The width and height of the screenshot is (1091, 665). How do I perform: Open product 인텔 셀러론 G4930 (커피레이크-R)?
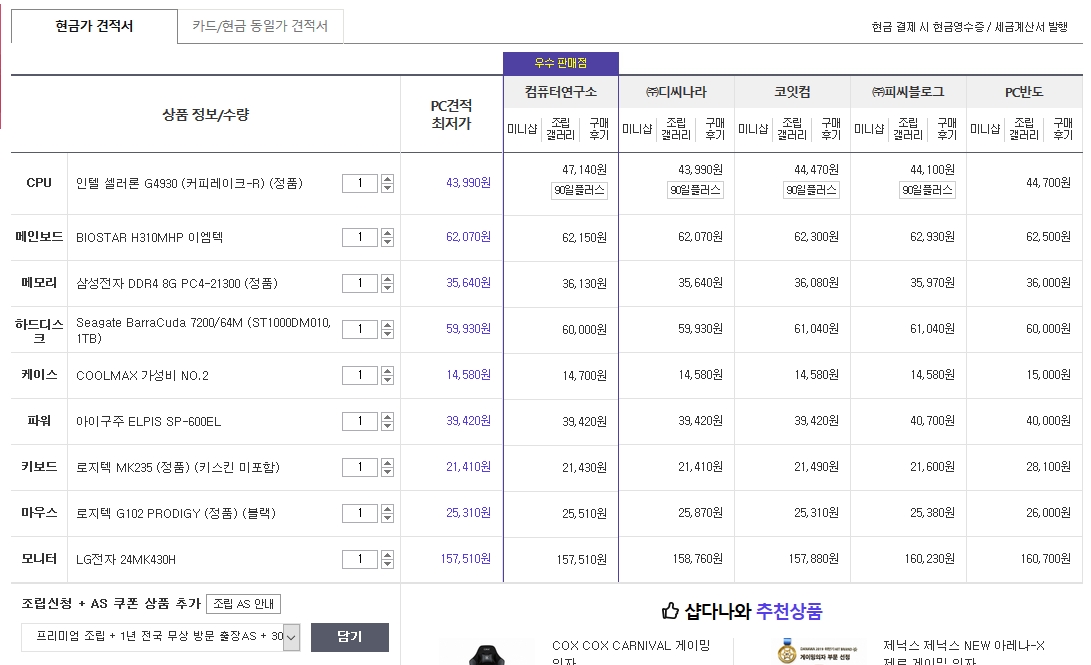[189, 184]
